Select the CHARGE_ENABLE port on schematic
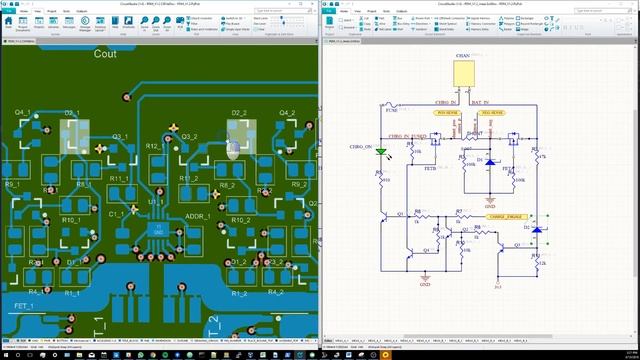 (507, 217)
